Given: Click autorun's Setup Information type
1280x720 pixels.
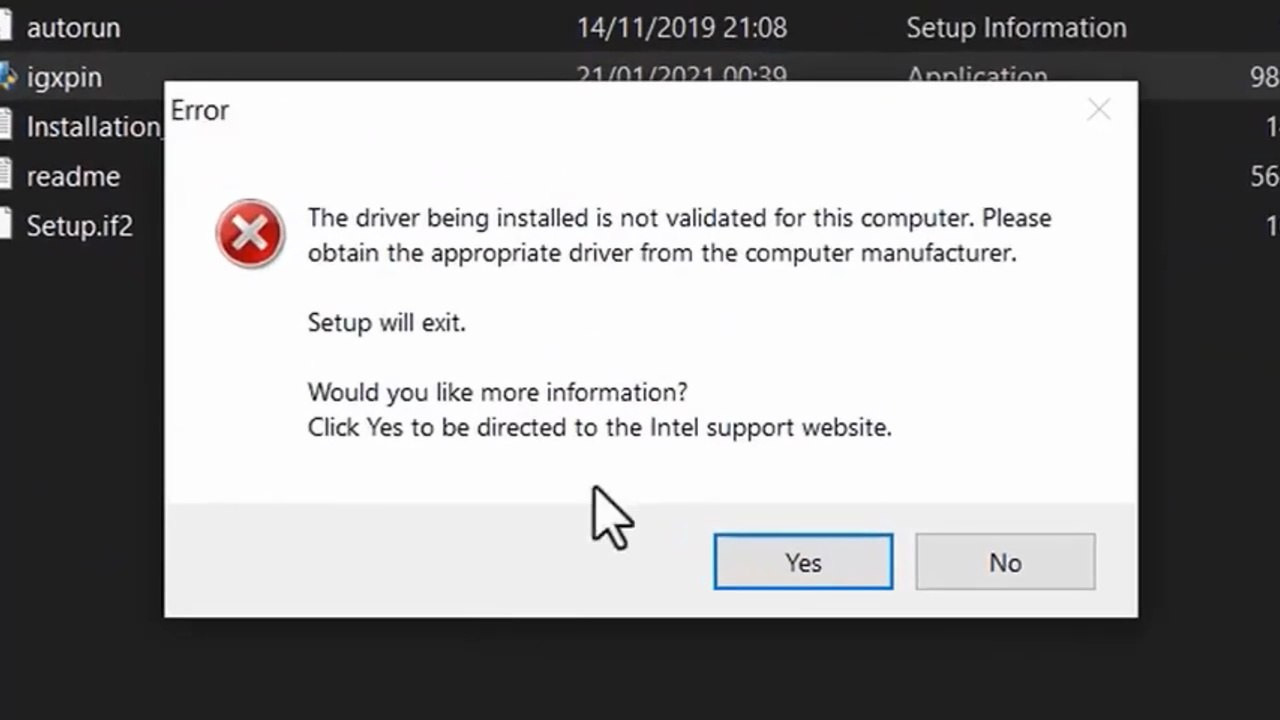Looking at the screenshot, I should 1016,28.
